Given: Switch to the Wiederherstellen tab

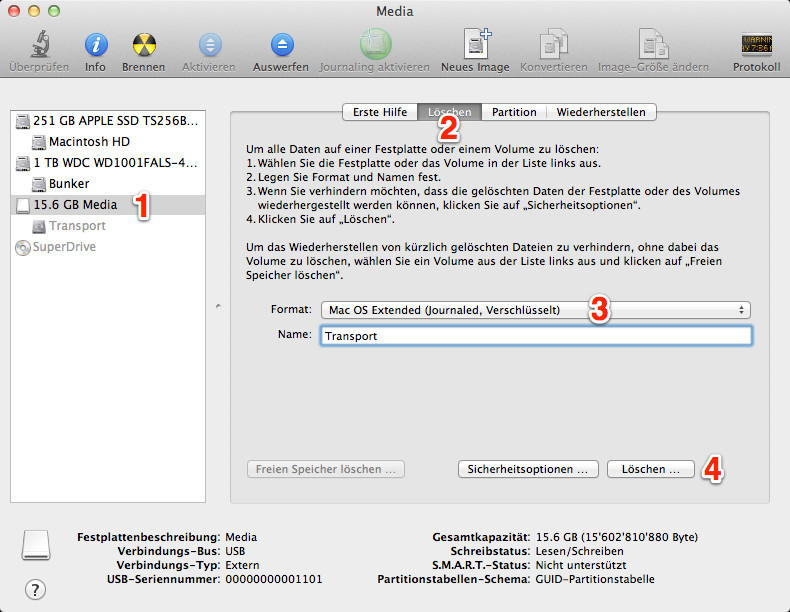Looking at the screenshot, I should coord(601,112).
